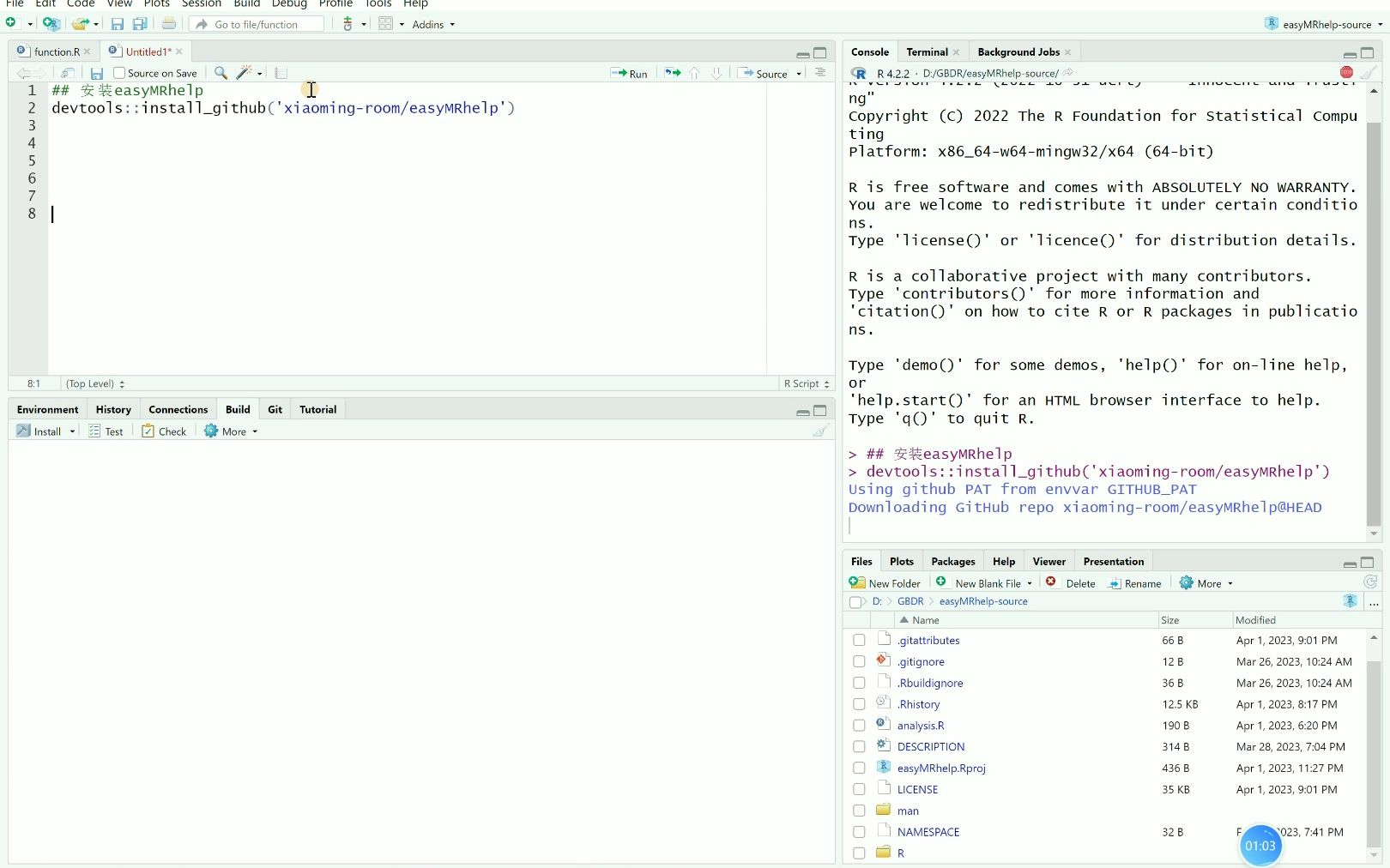Click the Save All documents icon
The height and width of the screenshot is (868, 1390).
pos(140,24)
